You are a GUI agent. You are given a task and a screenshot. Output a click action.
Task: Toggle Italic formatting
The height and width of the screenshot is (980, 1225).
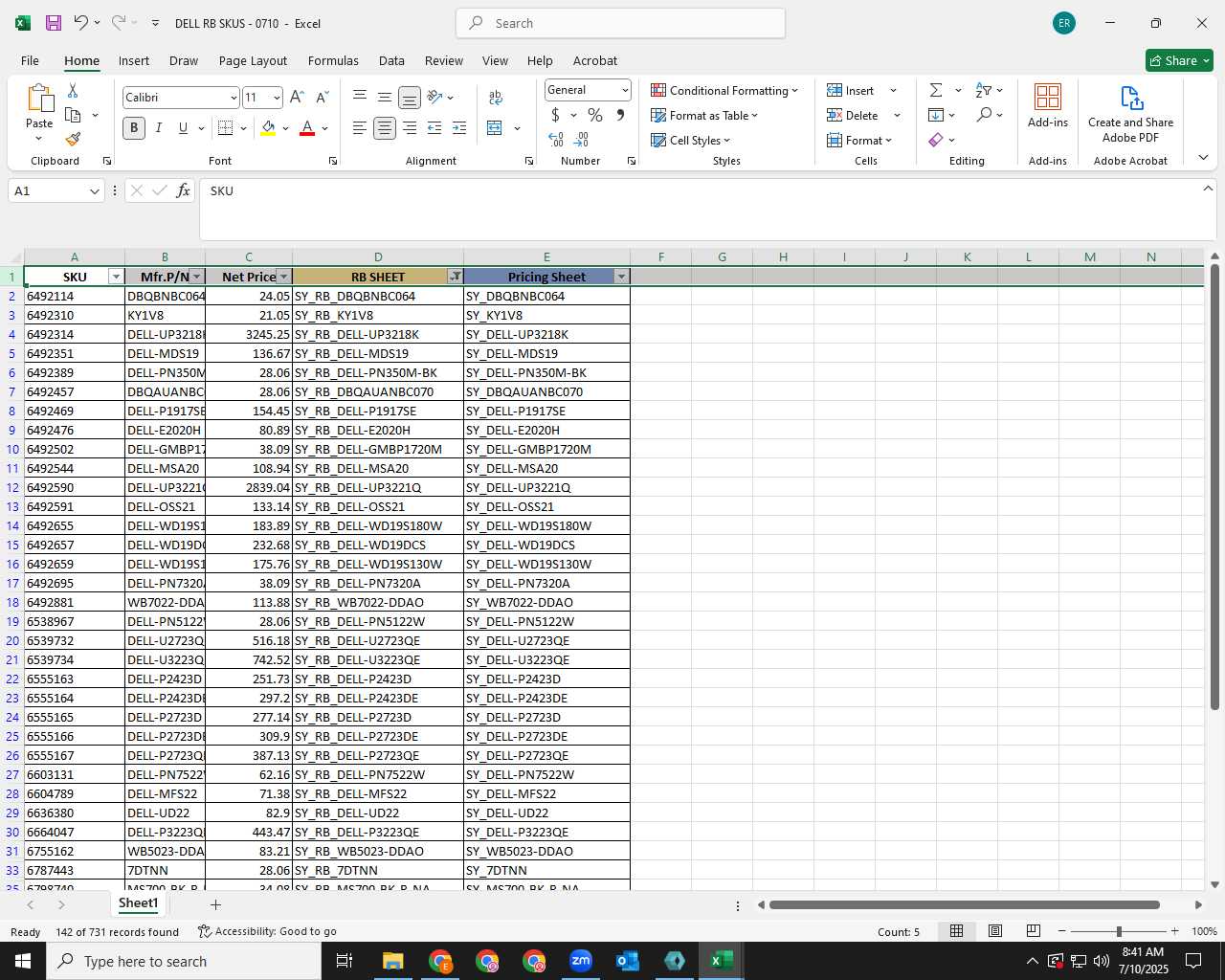pyautogui.click(x=159, y=127)
